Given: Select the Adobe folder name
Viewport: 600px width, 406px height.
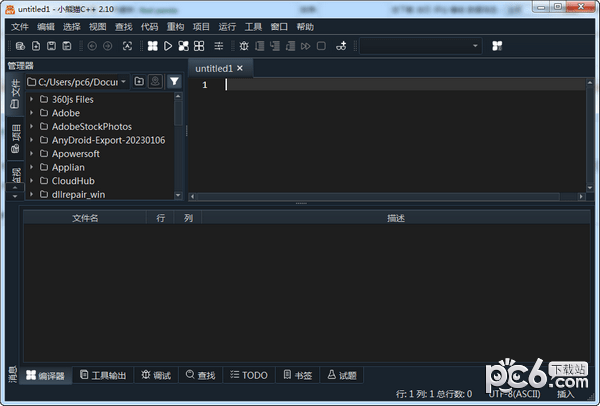Looking at the screenshot, I should coord(66,113).
